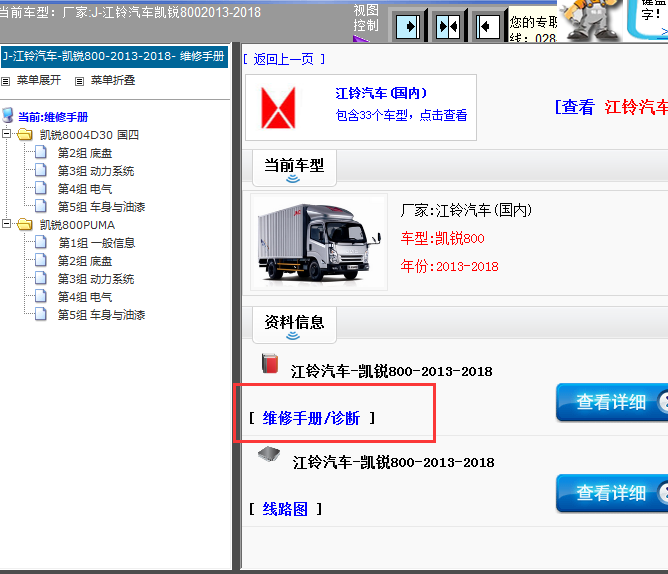Open 第4组 电气 under 凯锐800PUMA

85,297
